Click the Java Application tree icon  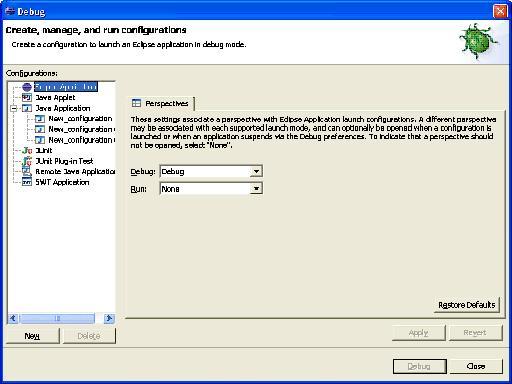coord(27,108)
